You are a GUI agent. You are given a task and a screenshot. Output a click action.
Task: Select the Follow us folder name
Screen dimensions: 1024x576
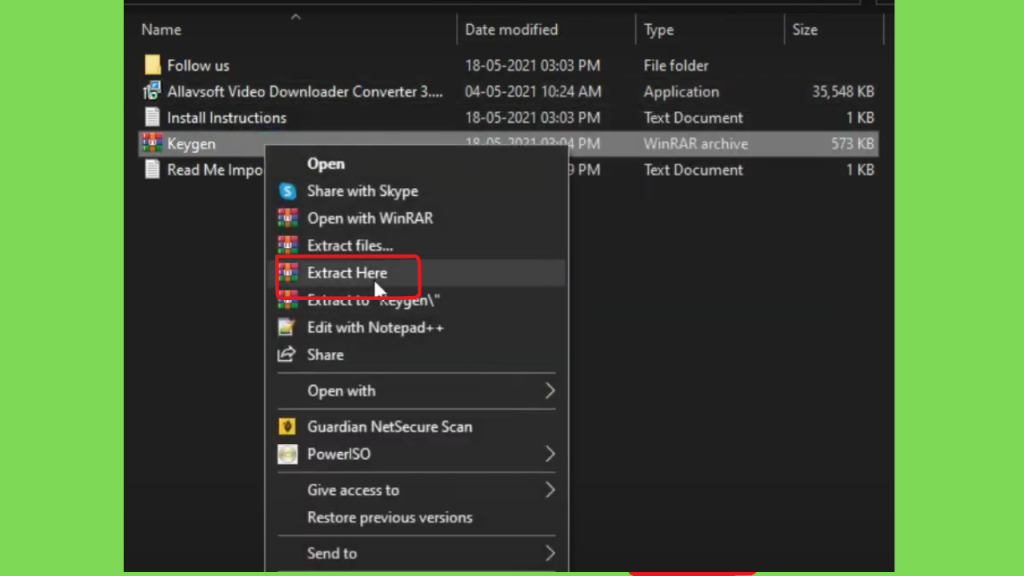198,65
